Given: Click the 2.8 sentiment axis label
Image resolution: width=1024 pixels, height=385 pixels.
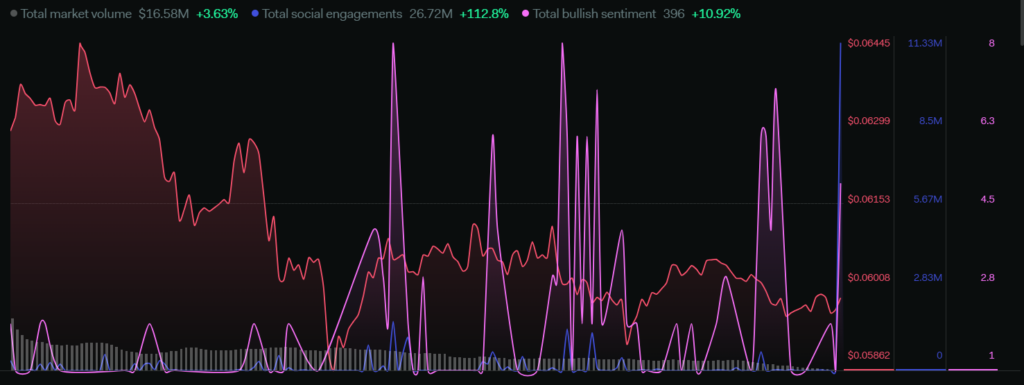Looking at the screenshot, I should pos(987,277).
